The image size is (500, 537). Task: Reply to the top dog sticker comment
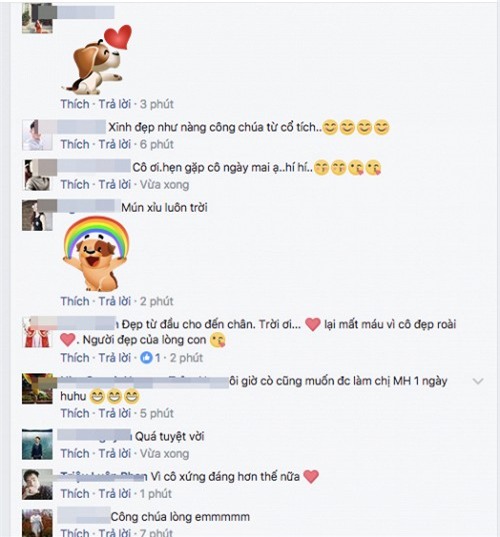click(115, 104)
